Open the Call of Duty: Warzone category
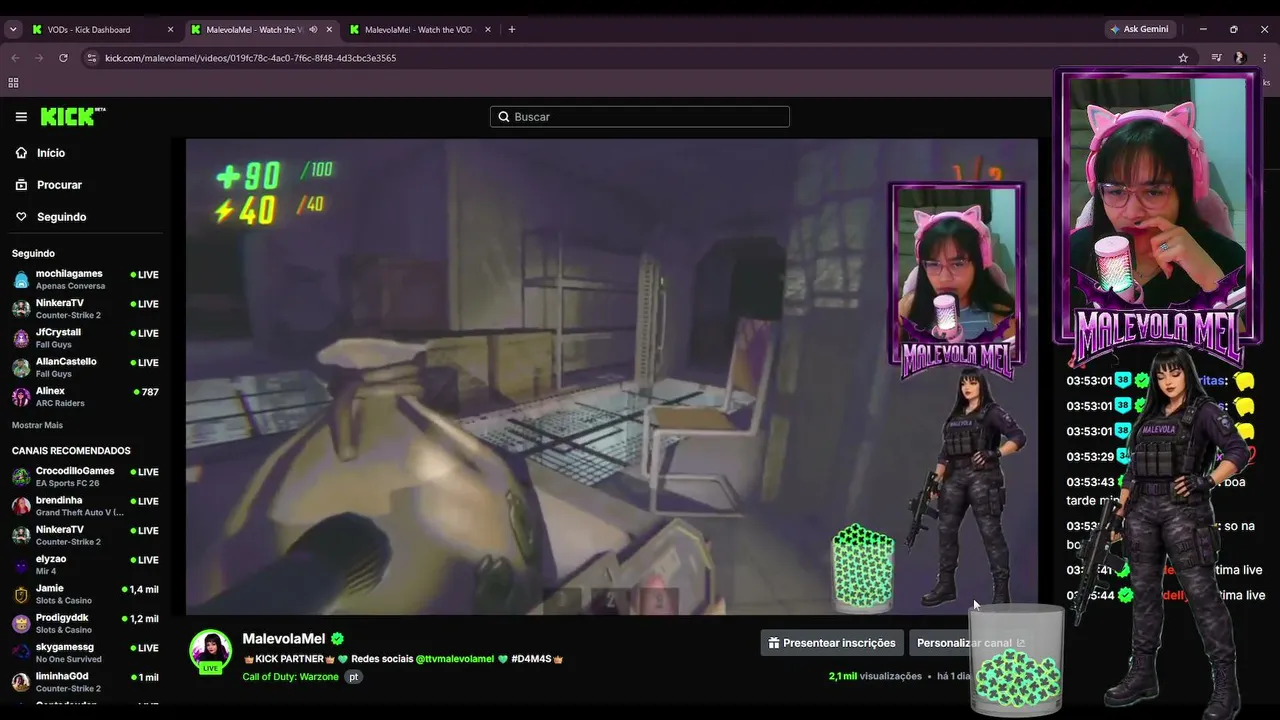 click(291, 677)
